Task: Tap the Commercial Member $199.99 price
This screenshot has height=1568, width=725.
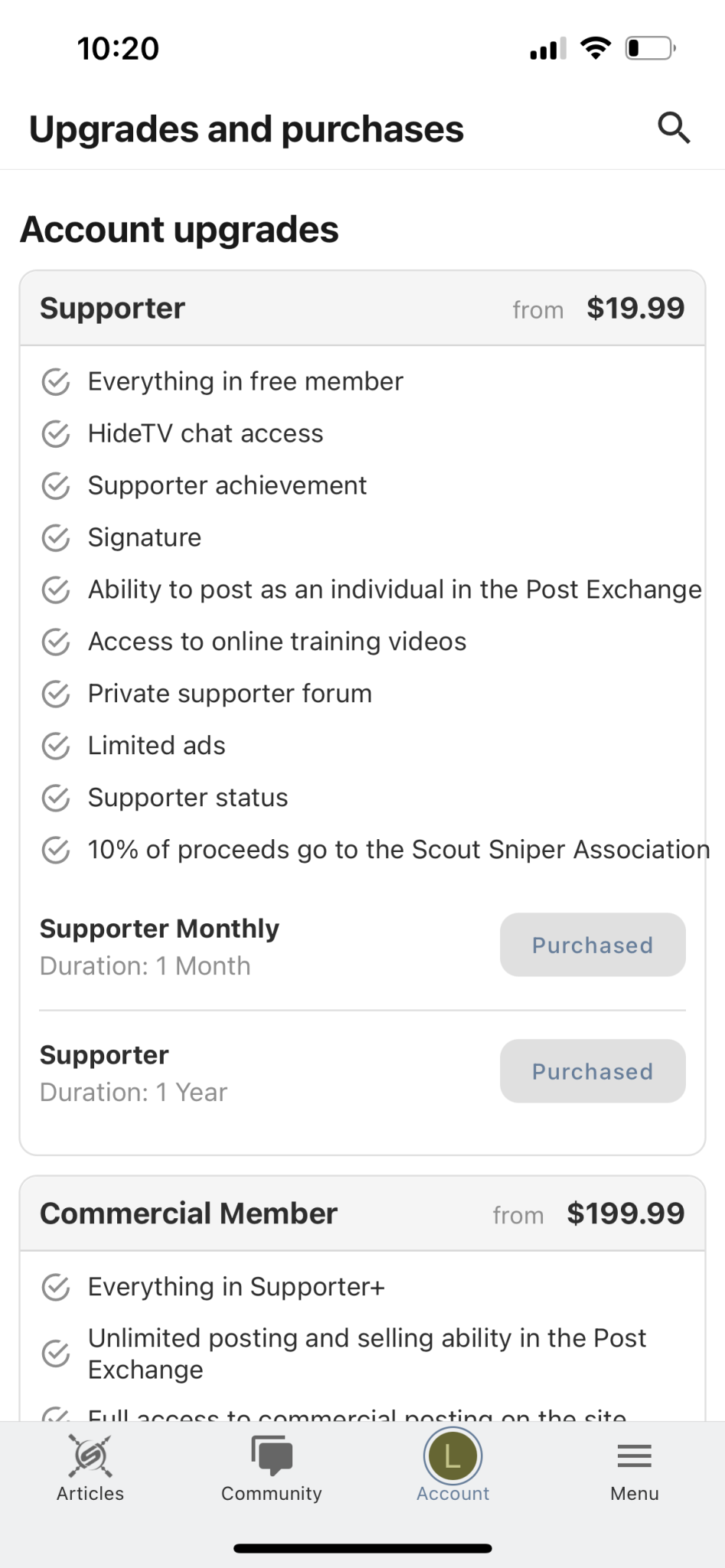Action: pos(625,1214)
